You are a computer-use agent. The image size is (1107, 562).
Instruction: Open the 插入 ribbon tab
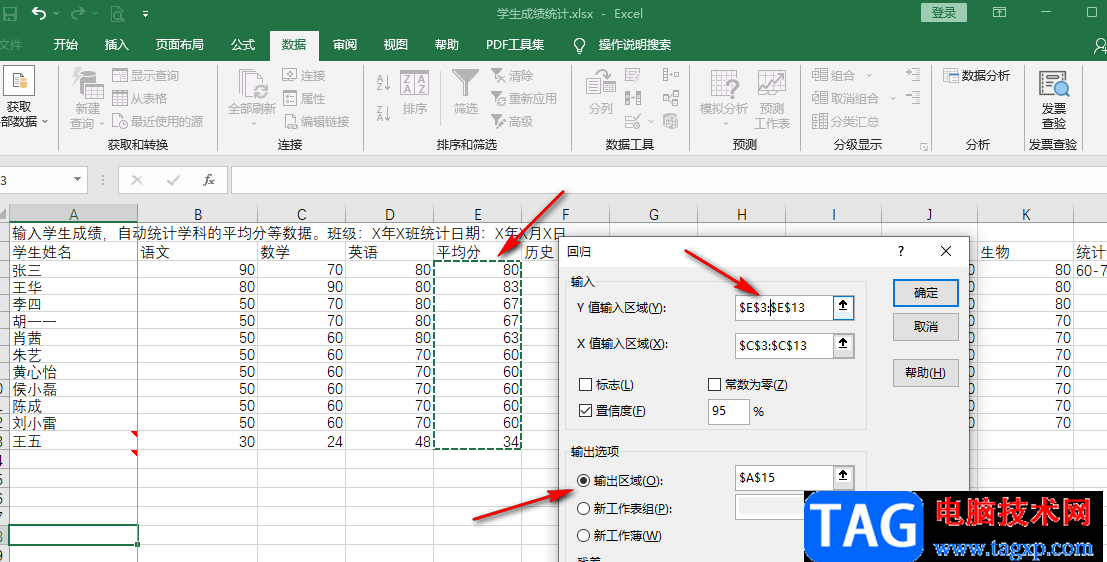116,44
